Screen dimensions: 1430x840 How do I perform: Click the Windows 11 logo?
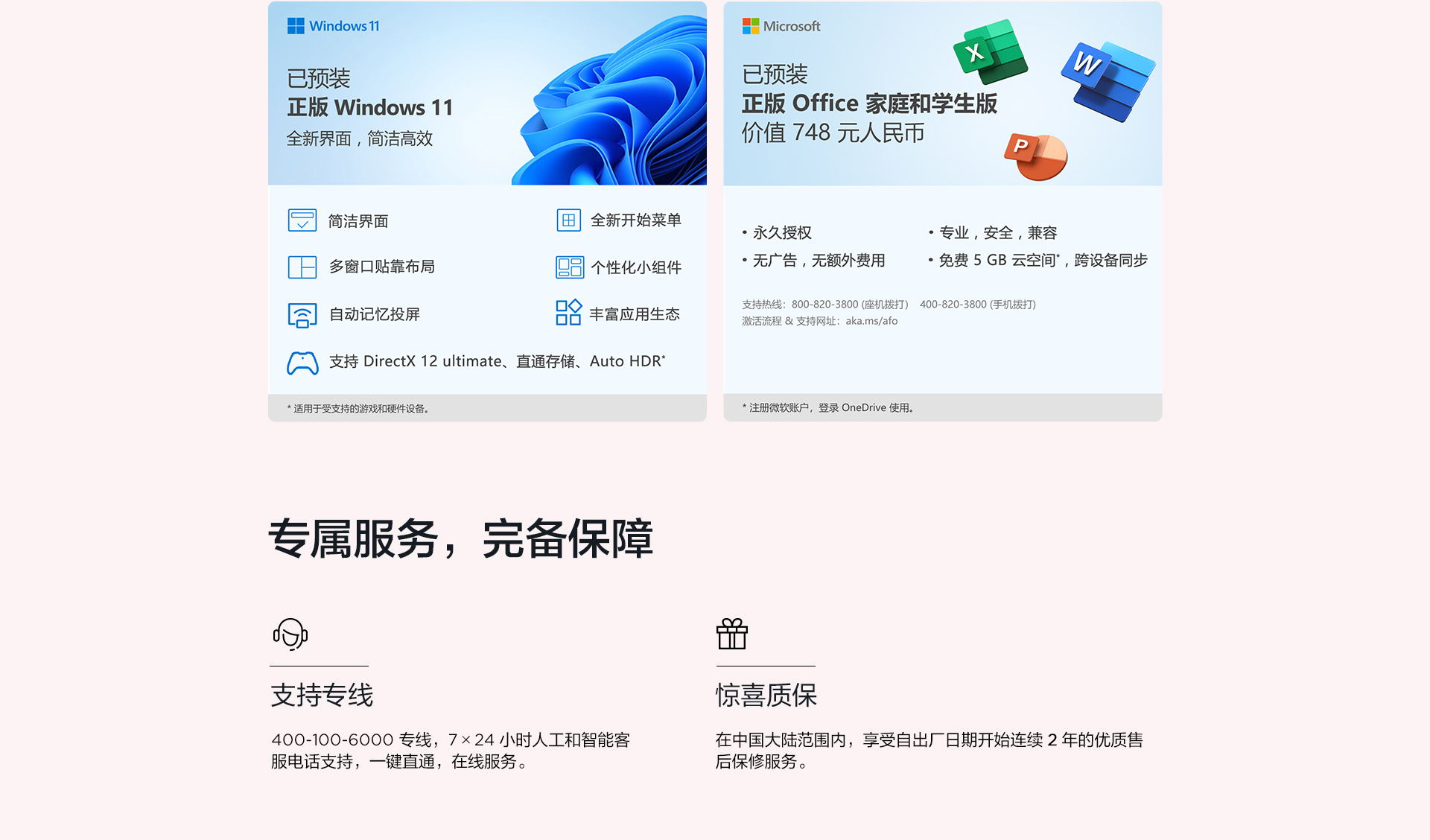point(333,26)
